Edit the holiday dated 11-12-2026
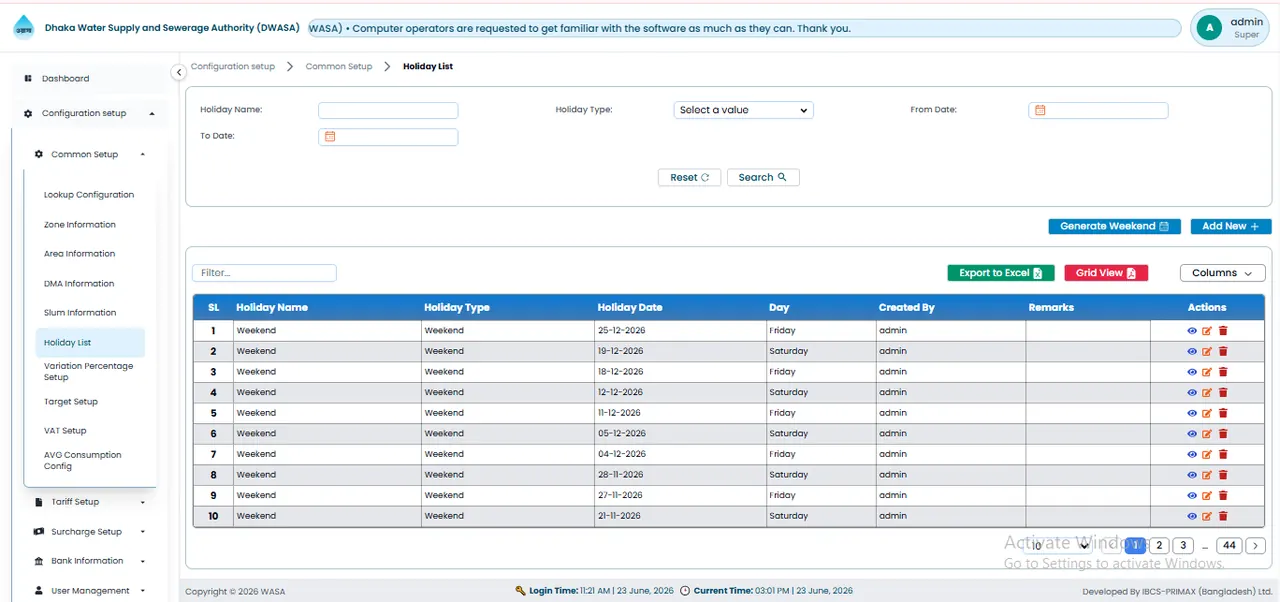This screenshot has width=1280, height=602. (x=1207, y=413)
